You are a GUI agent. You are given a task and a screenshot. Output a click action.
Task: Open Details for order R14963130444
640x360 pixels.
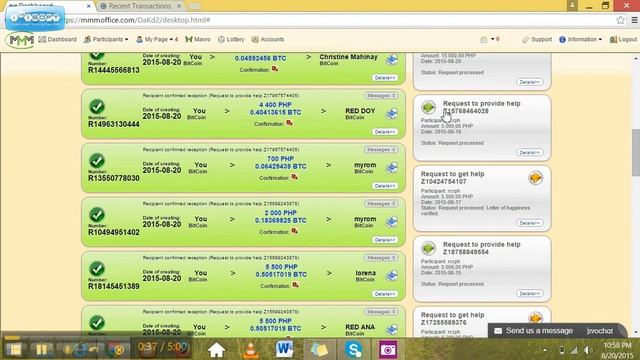[x=384, y=132]
